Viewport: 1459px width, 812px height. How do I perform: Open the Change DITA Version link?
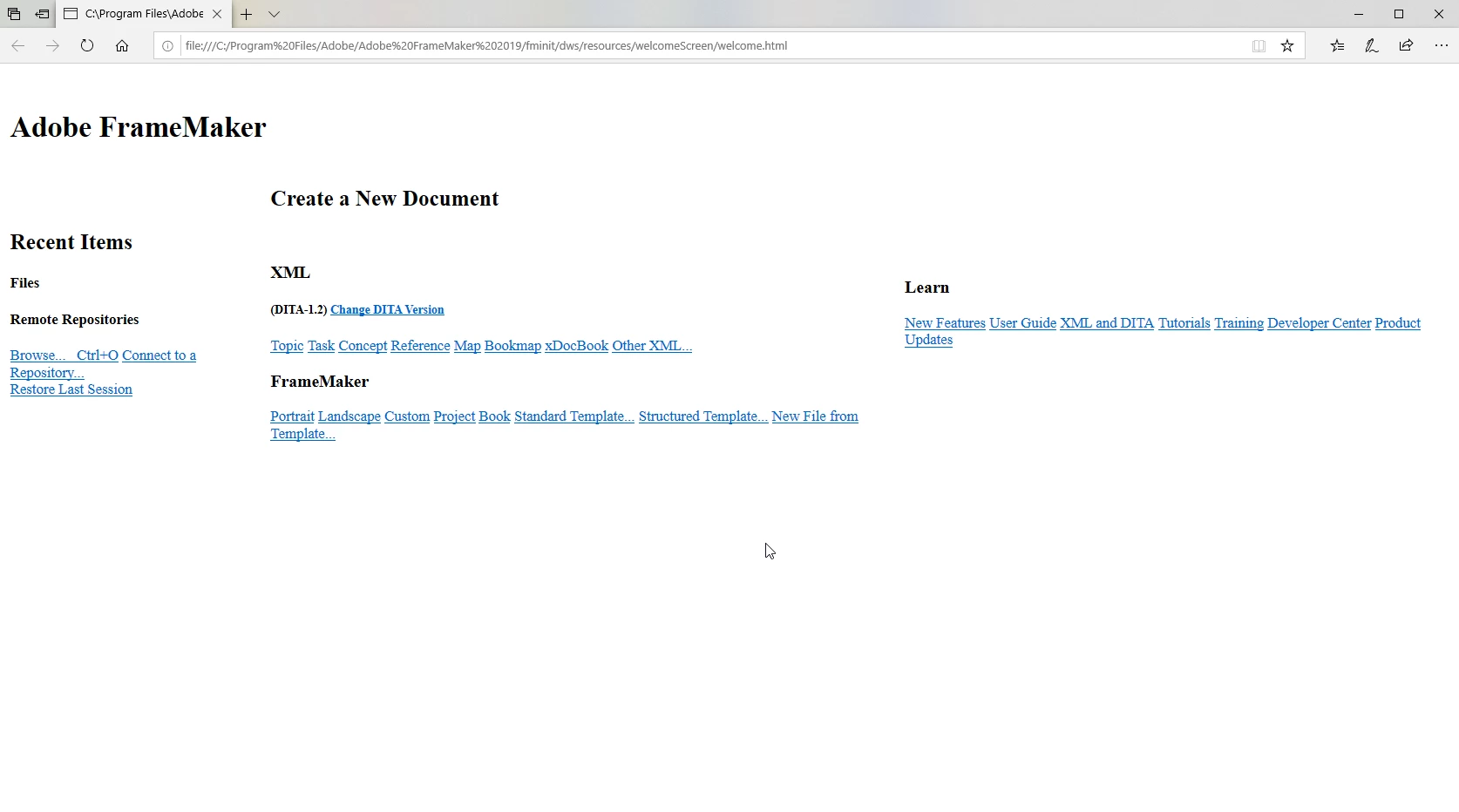(x=387, y=309)
